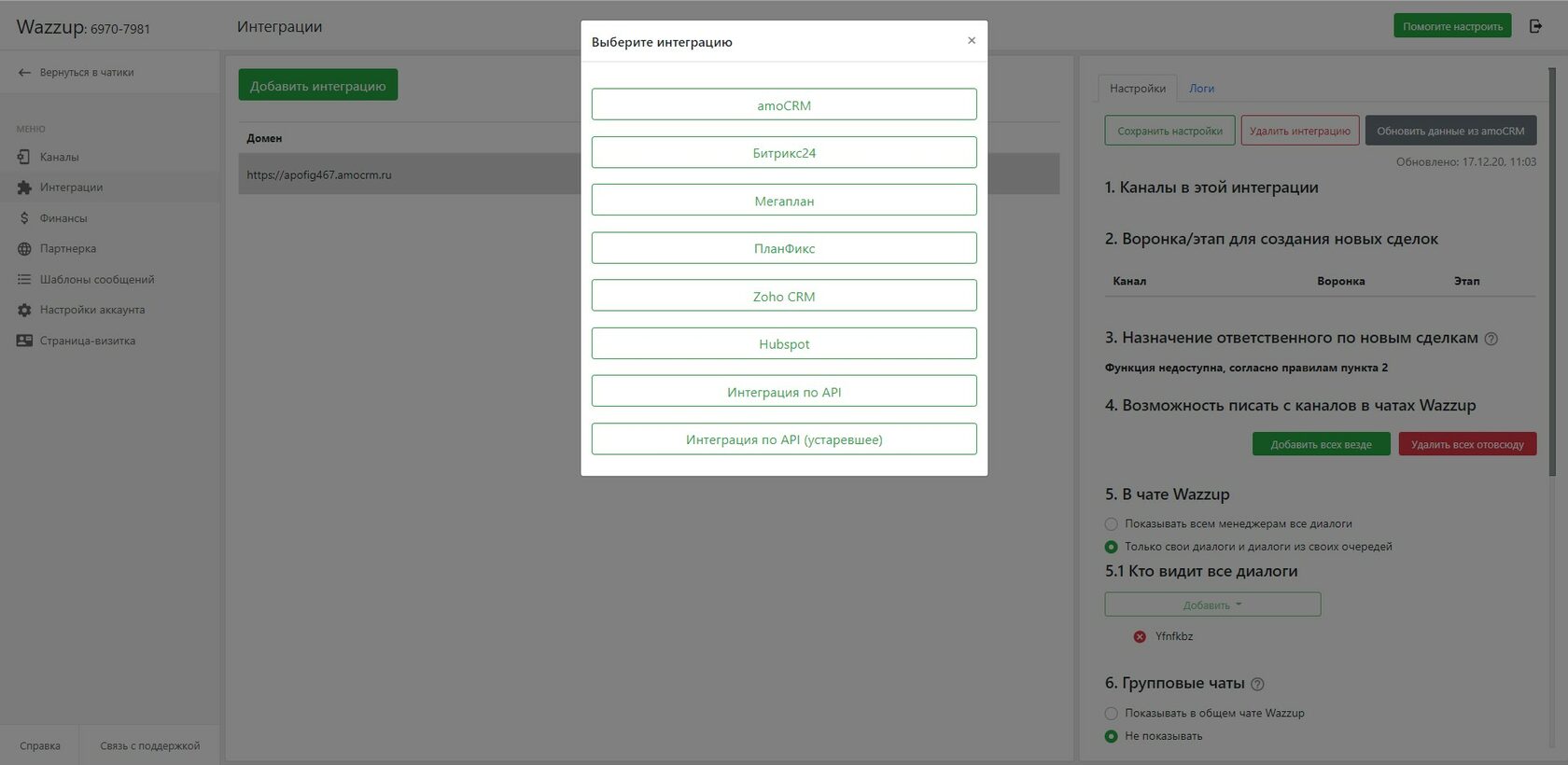Image resolution: width=1568 pixels, height=765 pixels.
Task: Choose Интеграция по API (устаревшее)
Action: 784,439
